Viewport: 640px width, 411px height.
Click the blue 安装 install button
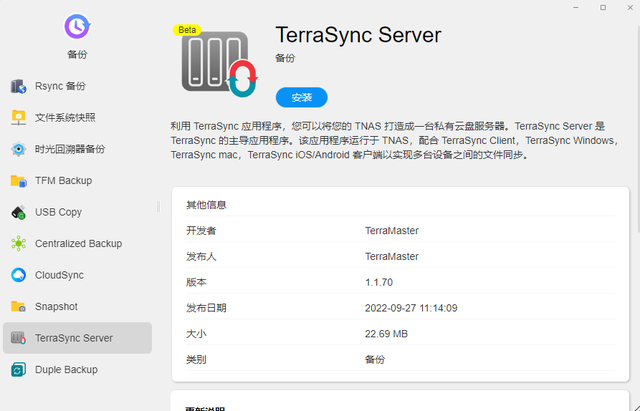[302, 98]
